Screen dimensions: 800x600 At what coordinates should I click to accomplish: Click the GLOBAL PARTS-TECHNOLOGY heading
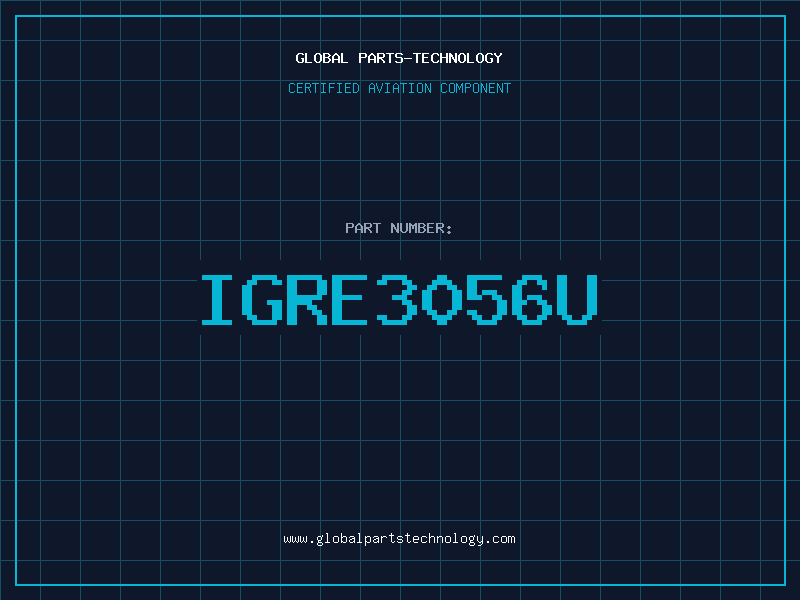coord(399,58)
